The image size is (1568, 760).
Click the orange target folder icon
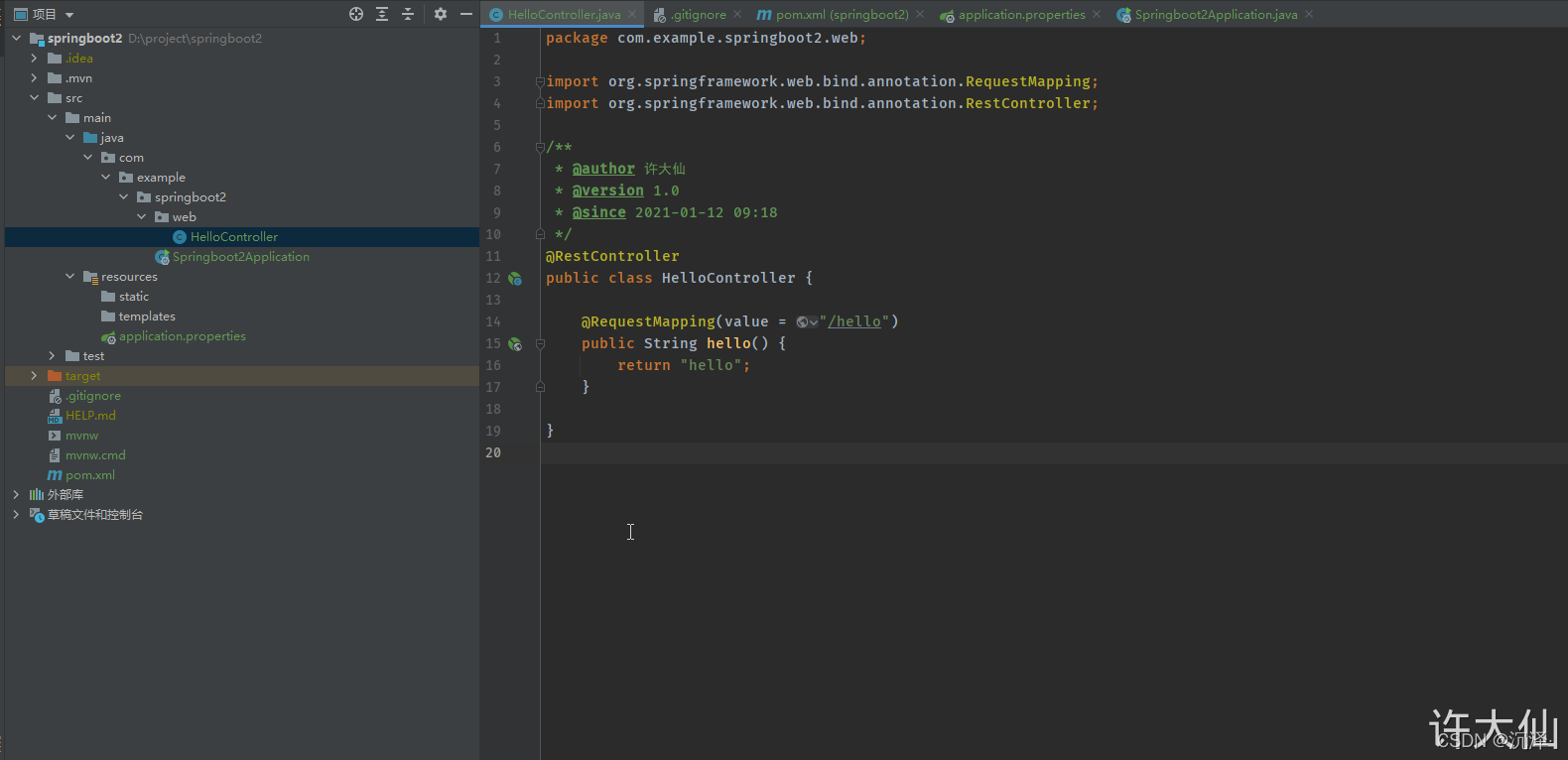point(55,376)
